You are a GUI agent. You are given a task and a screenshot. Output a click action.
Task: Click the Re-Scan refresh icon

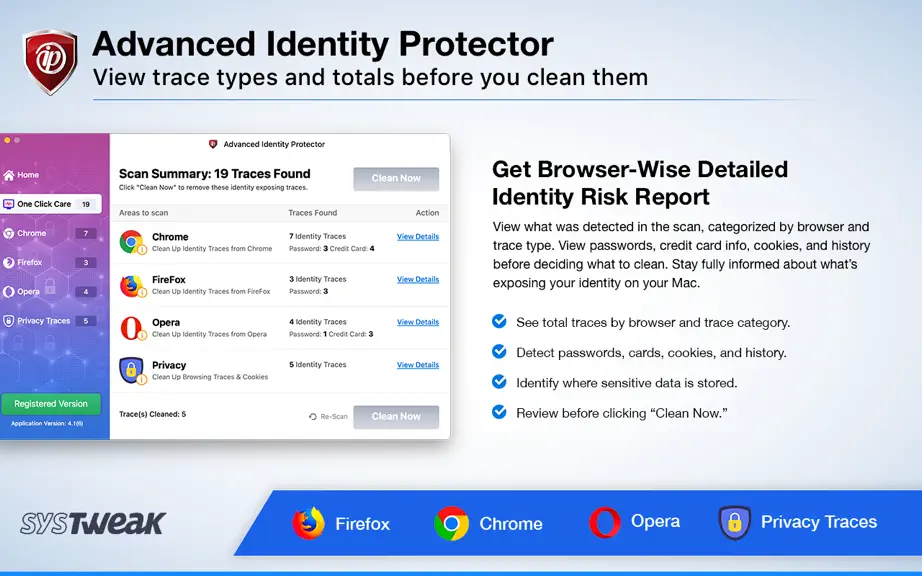click(x=313, y=417)
